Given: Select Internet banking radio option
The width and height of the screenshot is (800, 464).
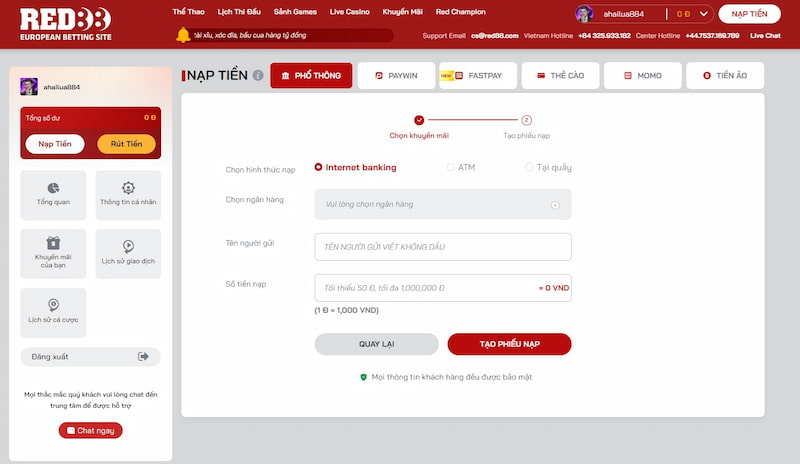Looking at the screenshot, I should (319, 167).
